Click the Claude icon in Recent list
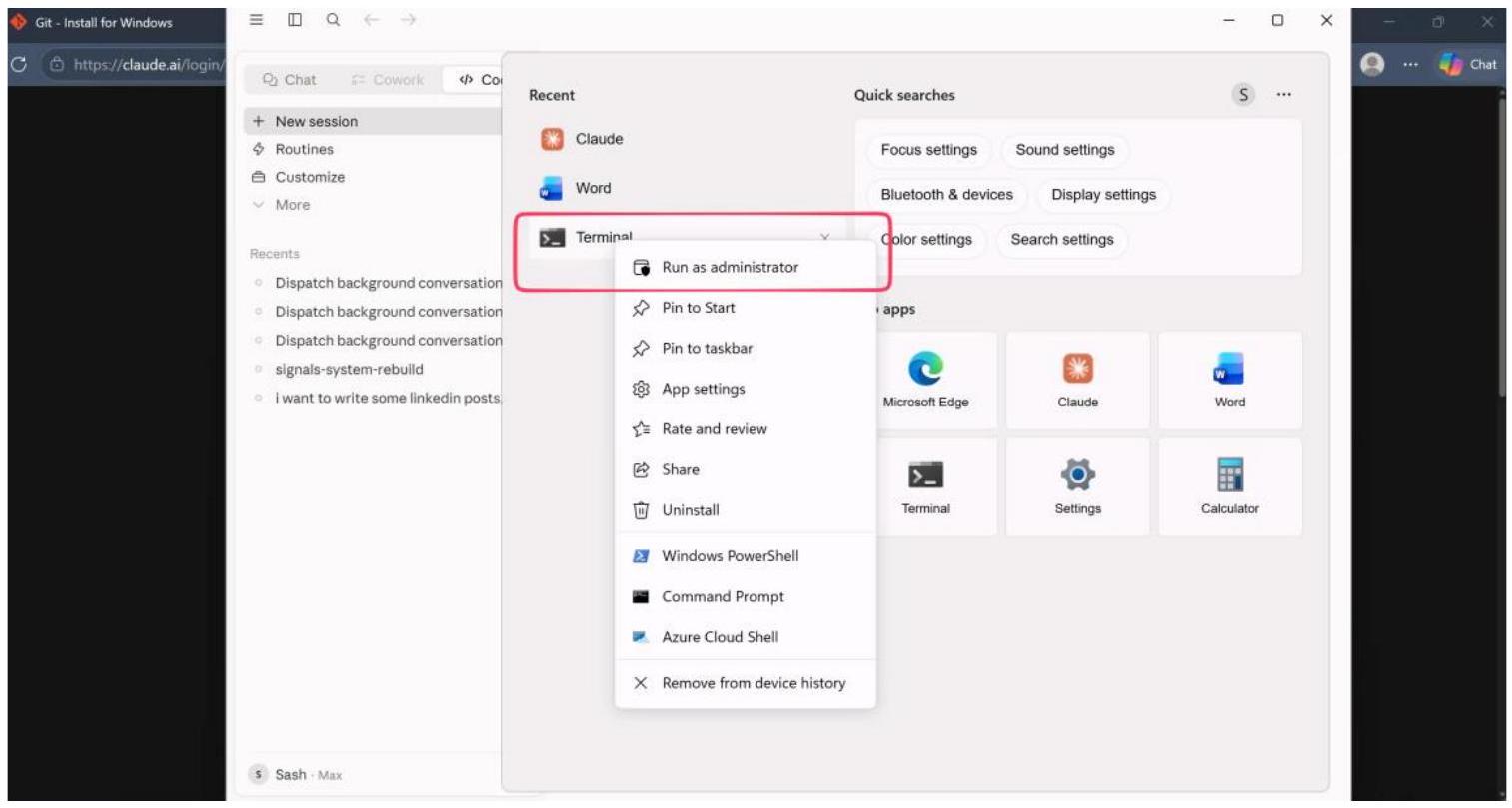1512x808 pixels. [552, 139]
